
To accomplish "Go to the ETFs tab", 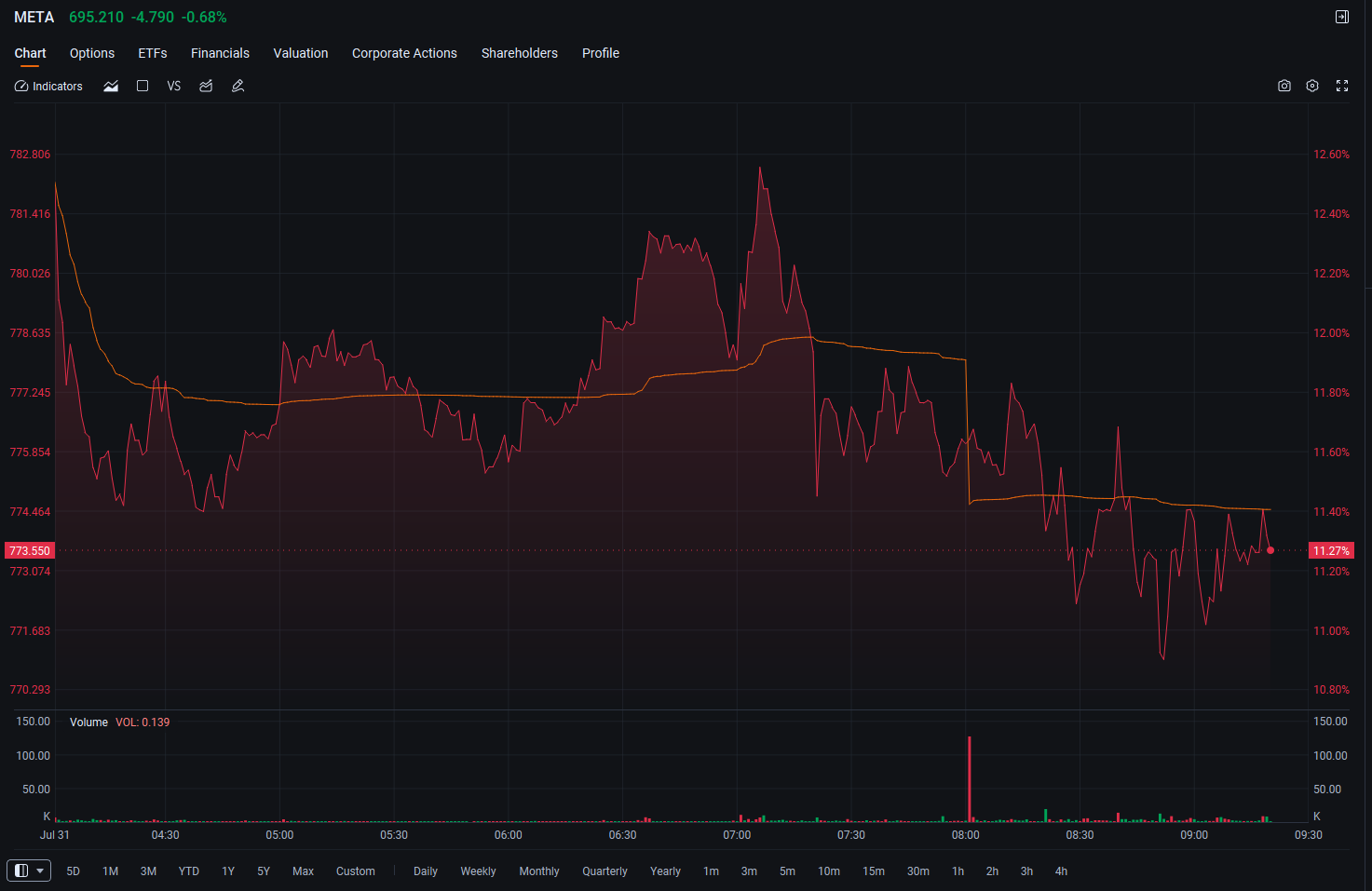I will (x=153, y=53).
